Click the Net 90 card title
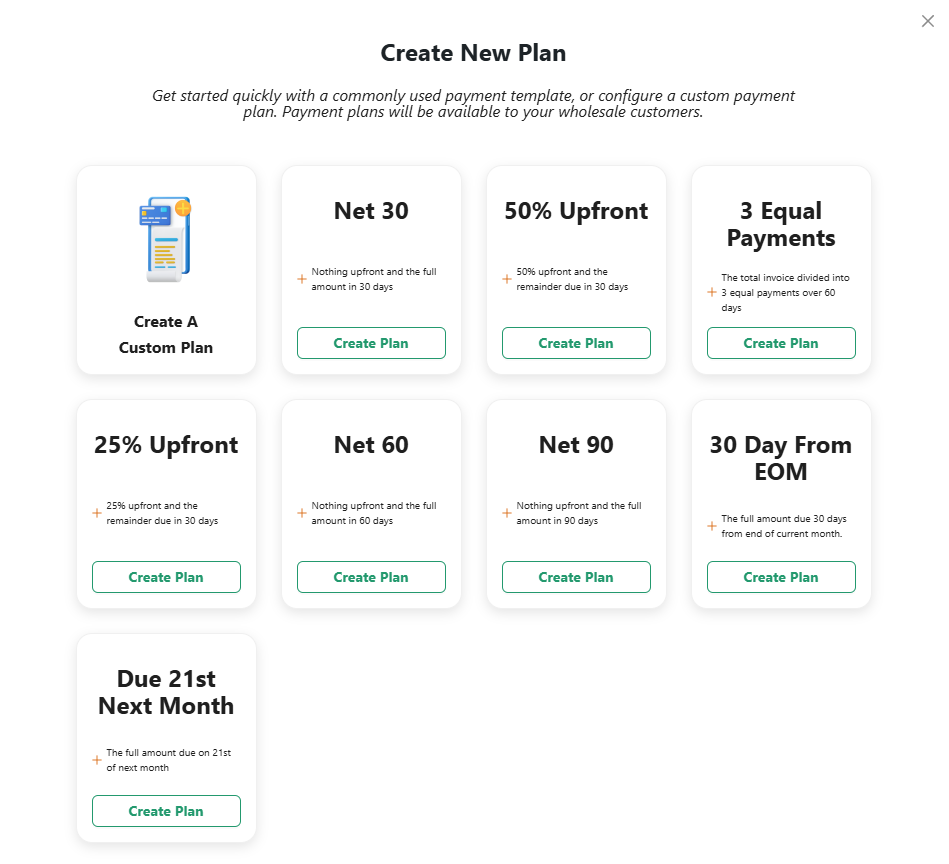This screenshot has width=949, height=864. (576, 445)
